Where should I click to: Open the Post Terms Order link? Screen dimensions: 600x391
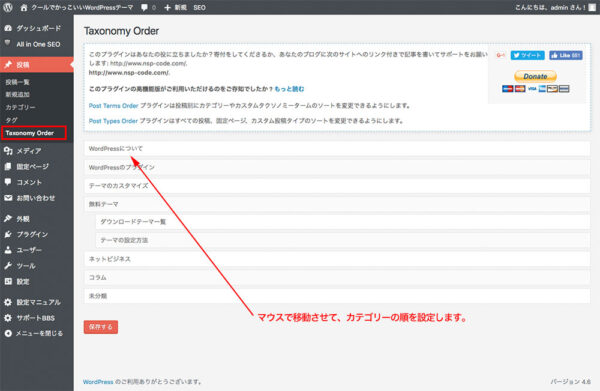113,106
